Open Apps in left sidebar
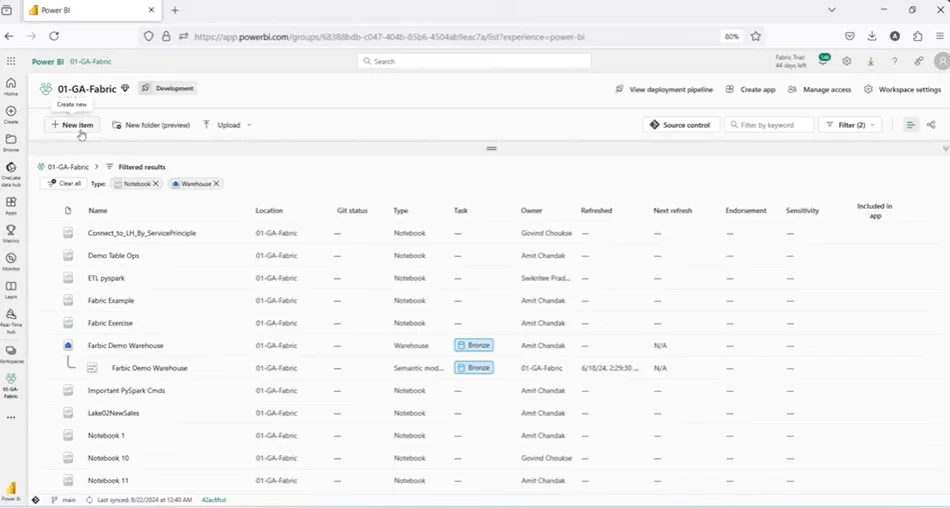Viewport: 950px width, 508px height. coord(11,205)
